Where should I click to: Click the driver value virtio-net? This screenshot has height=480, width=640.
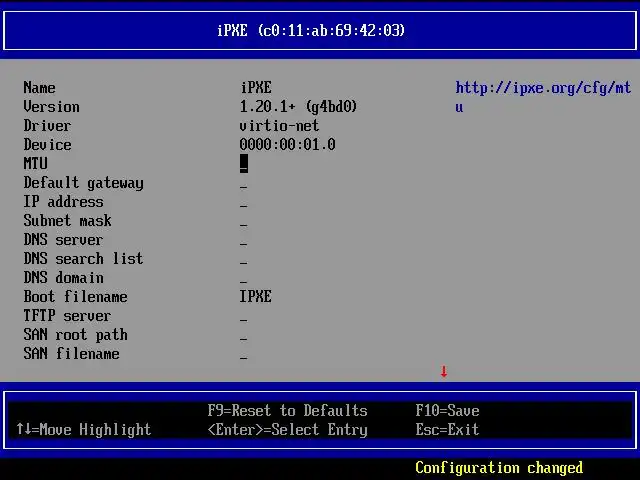279,126
